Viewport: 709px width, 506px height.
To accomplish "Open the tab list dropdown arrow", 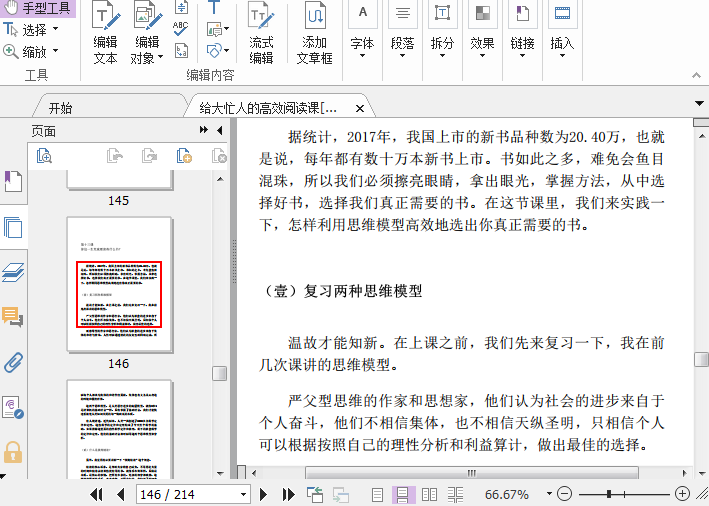I will (x=700, y=104).
